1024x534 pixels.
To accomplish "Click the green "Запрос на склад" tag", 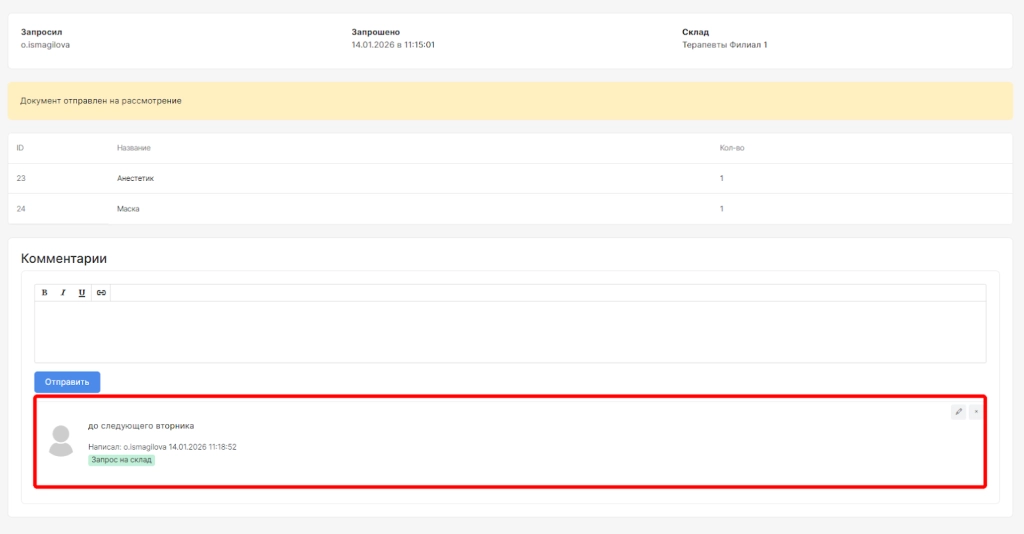I will 122,460.
